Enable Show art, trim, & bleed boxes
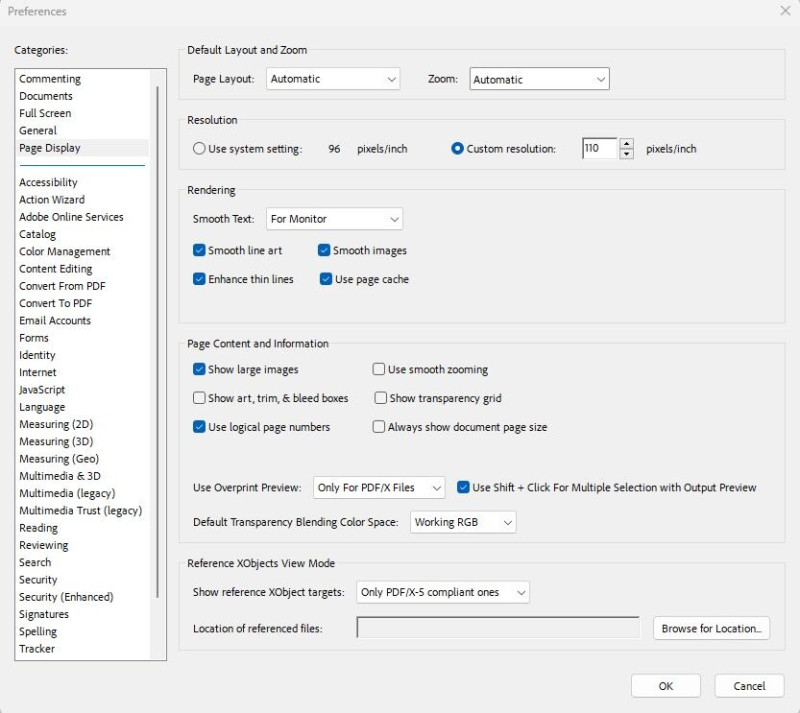Image resolution: width=800 pixels, height=713 pixels. (199, 398)
